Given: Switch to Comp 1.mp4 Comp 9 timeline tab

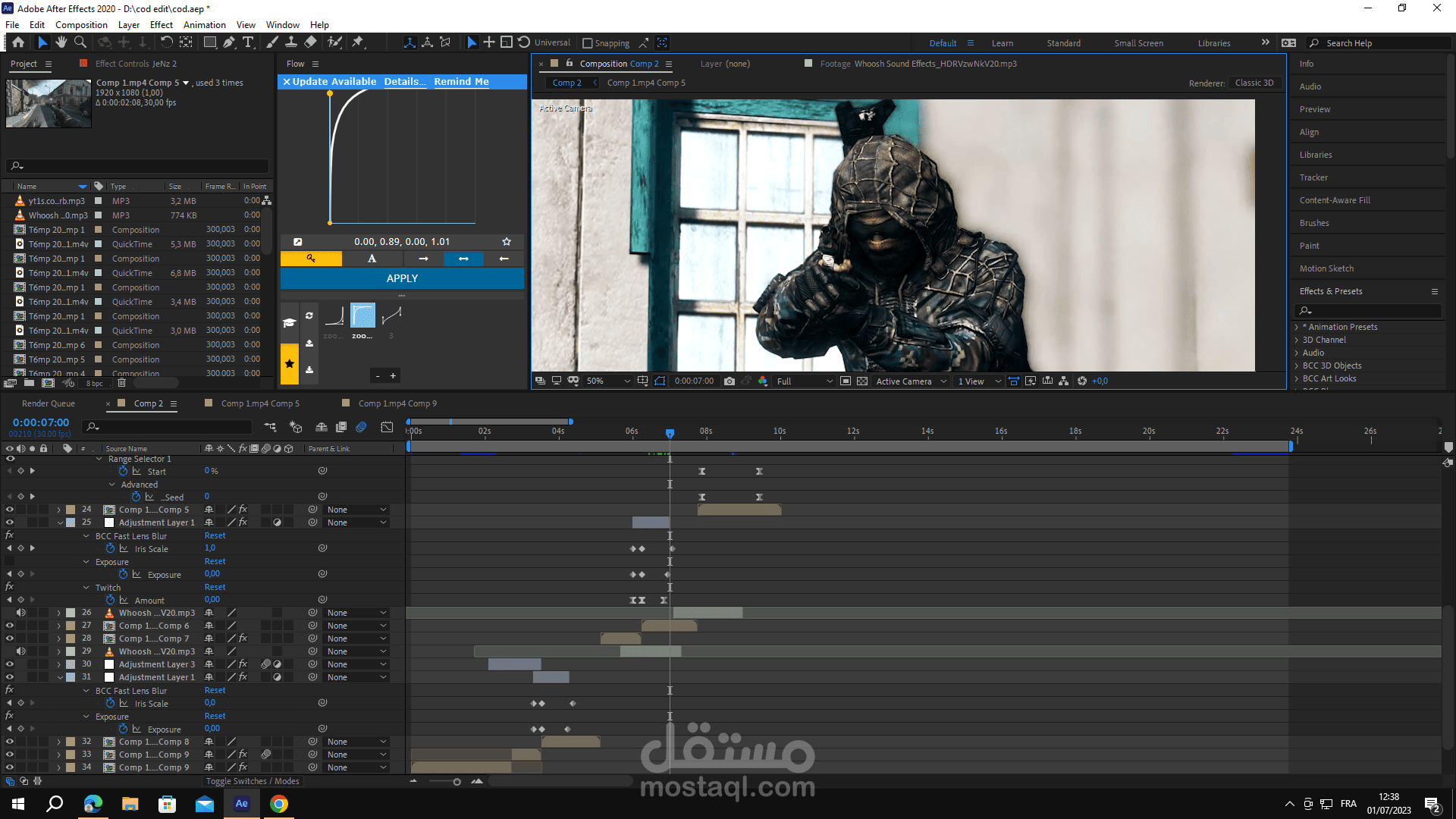Looking at the screenshot, I should click(397, 403).
